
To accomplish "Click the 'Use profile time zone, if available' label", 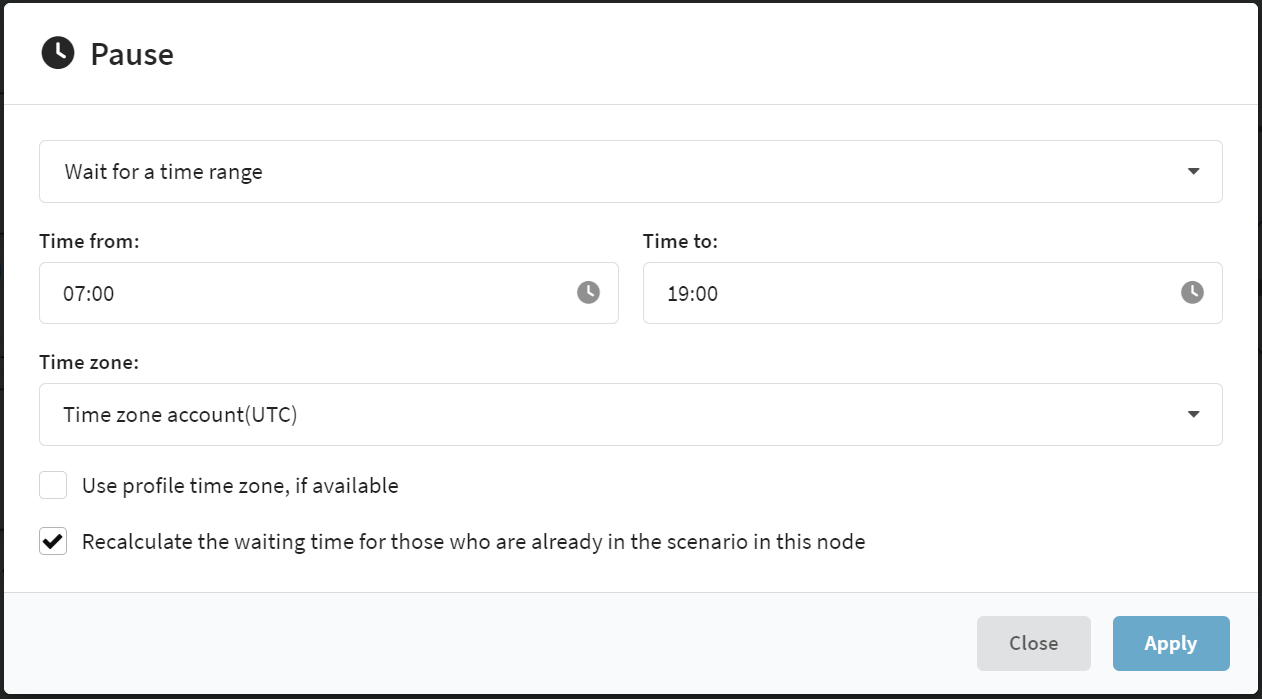I will point(240,486).
